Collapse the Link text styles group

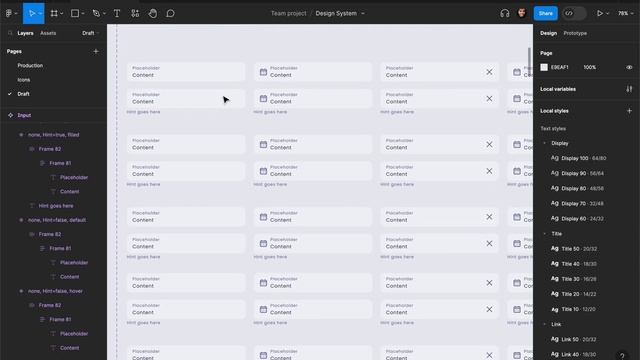[545, 324]
